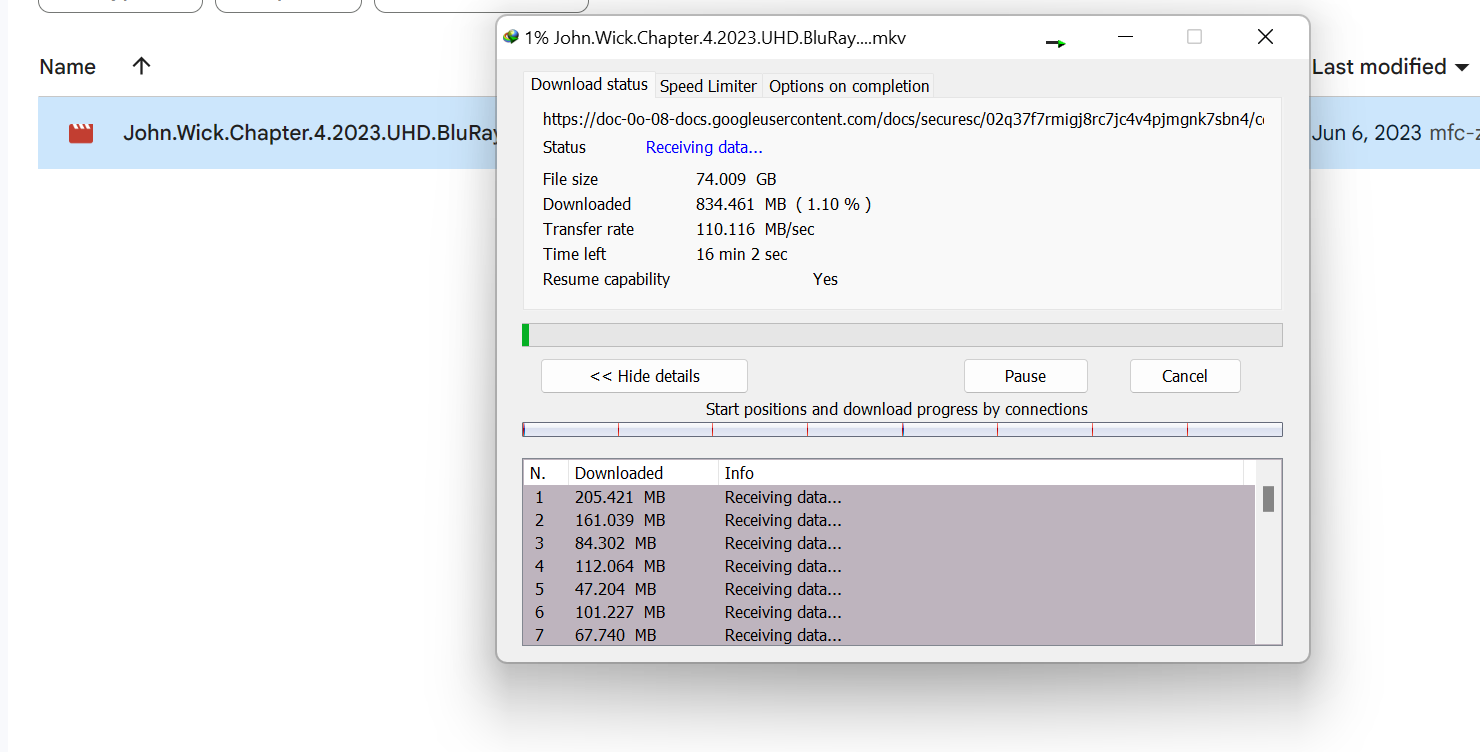Click the Jun 6, 2023 modified date

pyautogui.click(x=1367, y=133)
